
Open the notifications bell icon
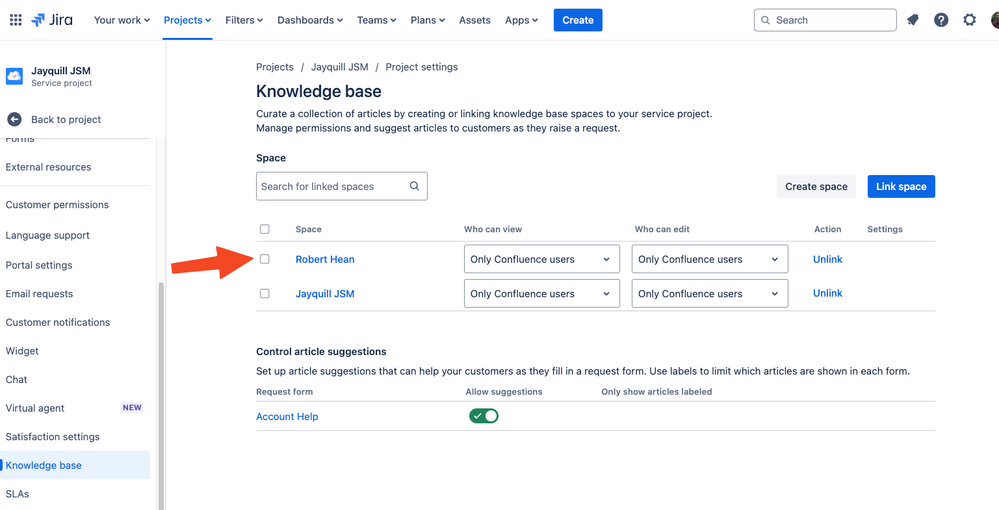point(913,20)
